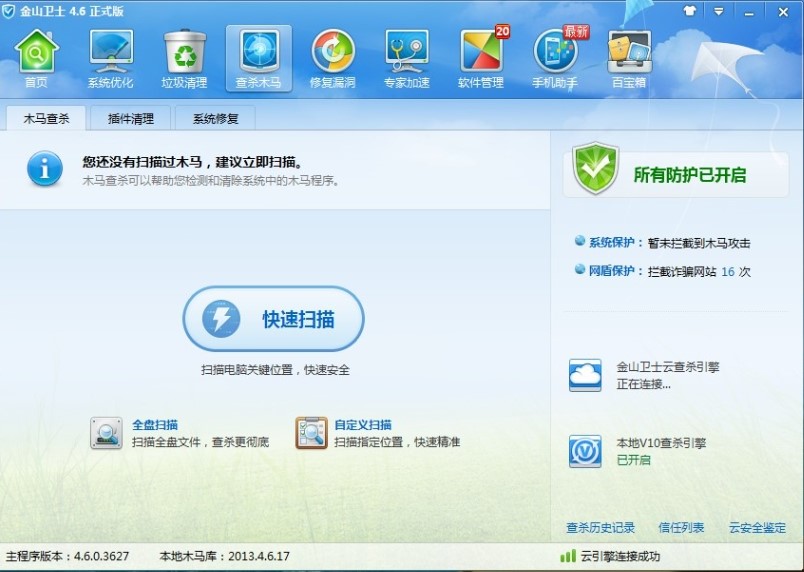Viewport: 804px width, 572px height.
Task: Click 正在连接... status text
Action: tap(643, 384)
